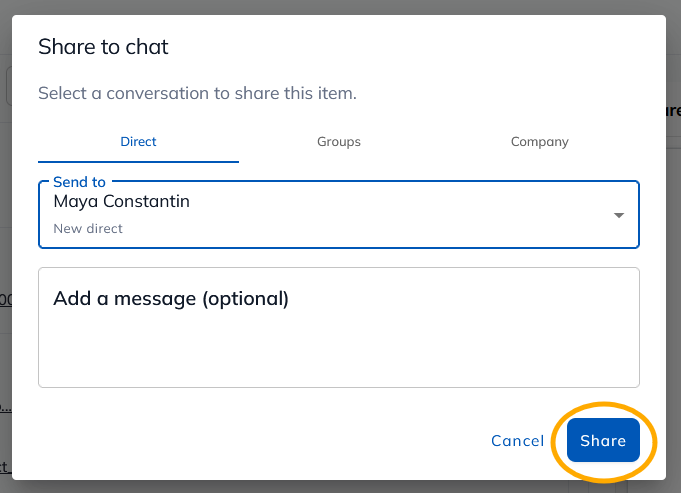Screen dimensions: 681x493
Task: Select the Direct tab
Action: tap(138, 142)
